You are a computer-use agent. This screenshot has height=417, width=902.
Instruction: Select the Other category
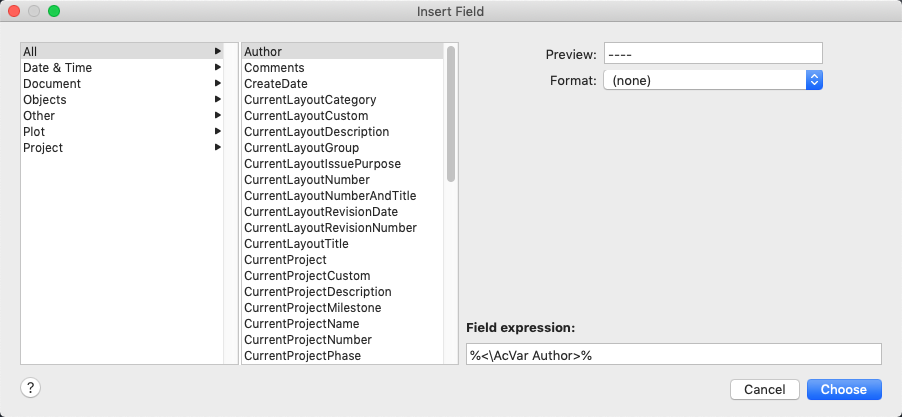pos(39,116)
